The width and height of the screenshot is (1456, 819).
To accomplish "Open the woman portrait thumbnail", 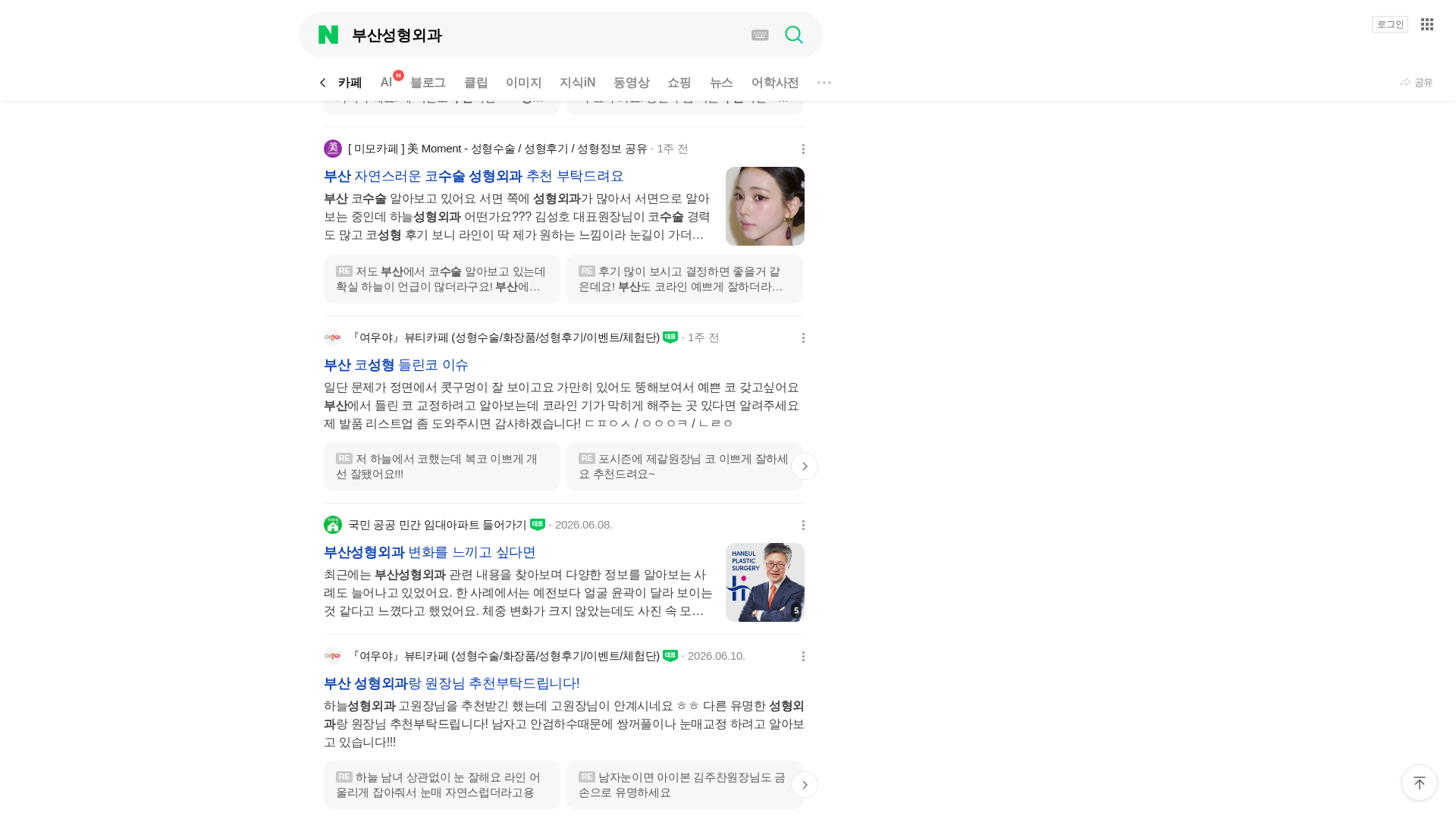I will pyautogui.click(x=765, y=206).
